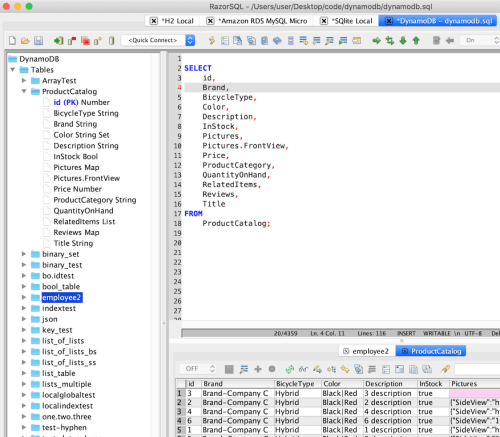500x437 pixels.
Task: Collapse the Tables tree node
Action: coord(13,70)
